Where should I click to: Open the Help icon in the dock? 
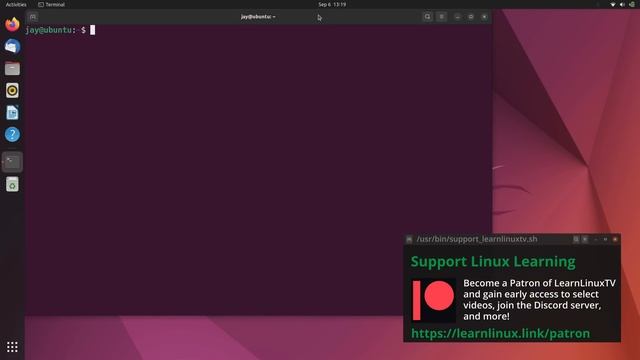pyautogui.click(x=12, y=134)
